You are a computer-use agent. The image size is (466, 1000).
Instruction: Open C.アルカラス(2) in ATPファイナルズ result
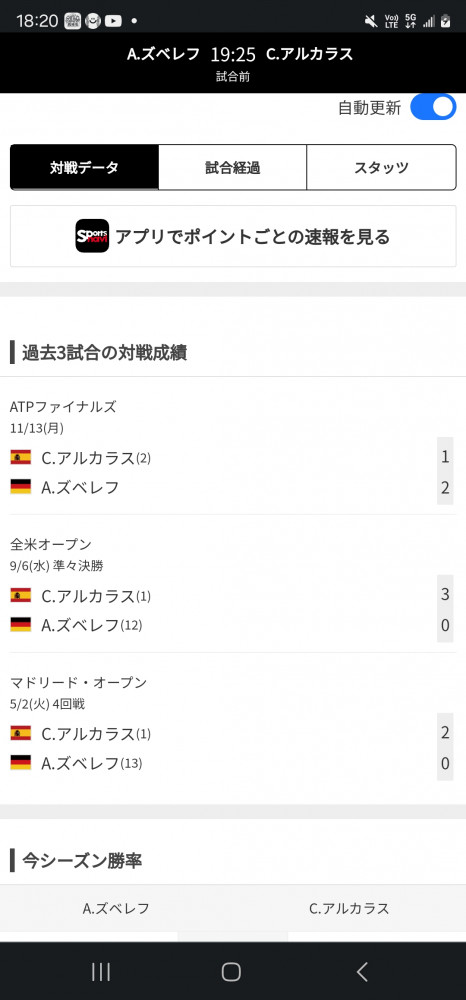coord(96,457)
